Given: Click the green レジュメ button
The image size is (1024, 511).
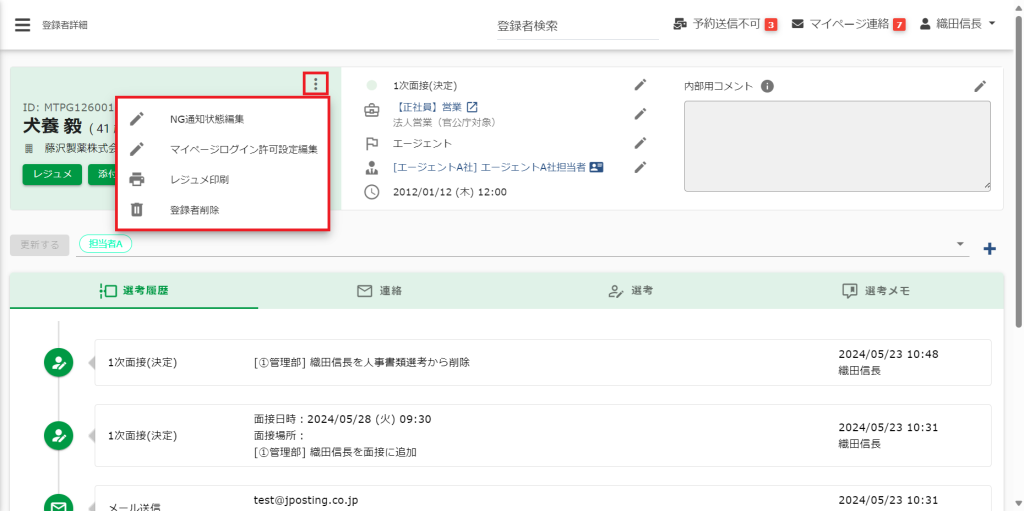Looking at the screenshot, I should (52, 174).
